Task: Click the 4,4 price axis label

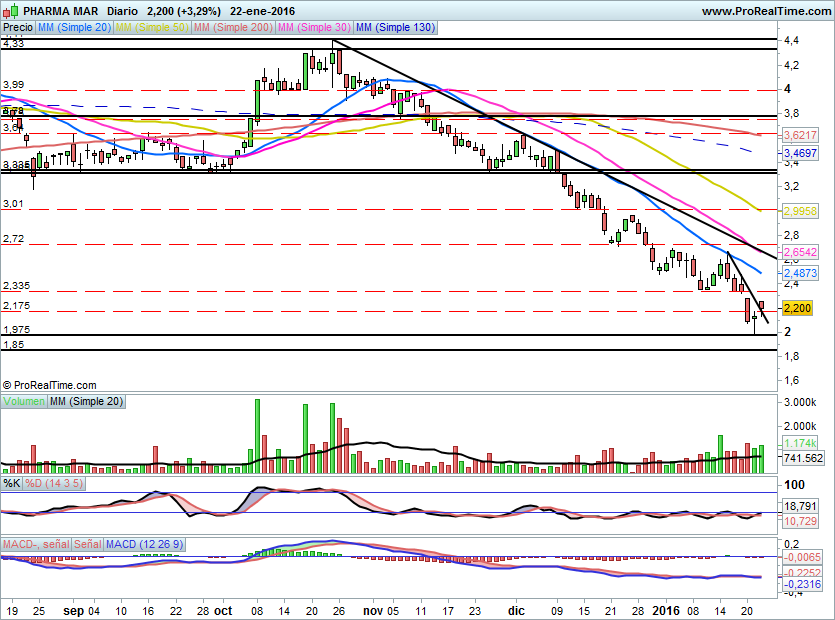Action: point(791,40)
